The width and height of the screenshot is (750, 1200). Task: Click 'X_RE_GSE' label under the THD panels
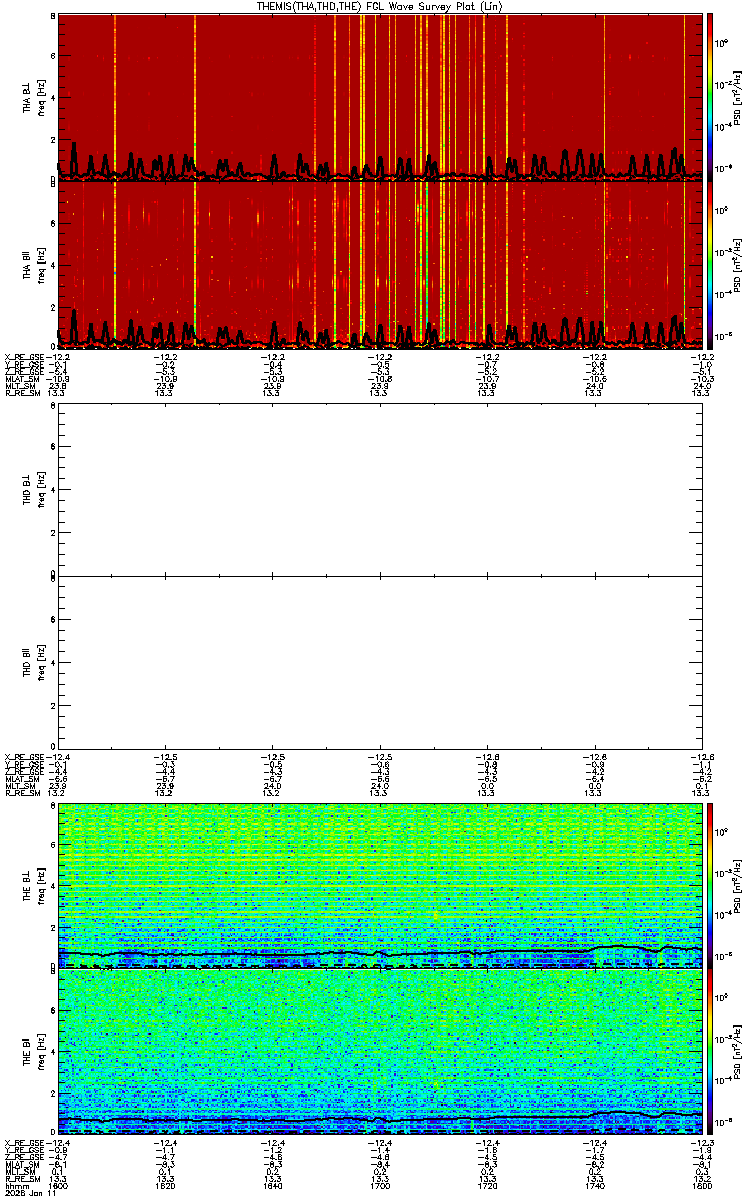point(23,755)
